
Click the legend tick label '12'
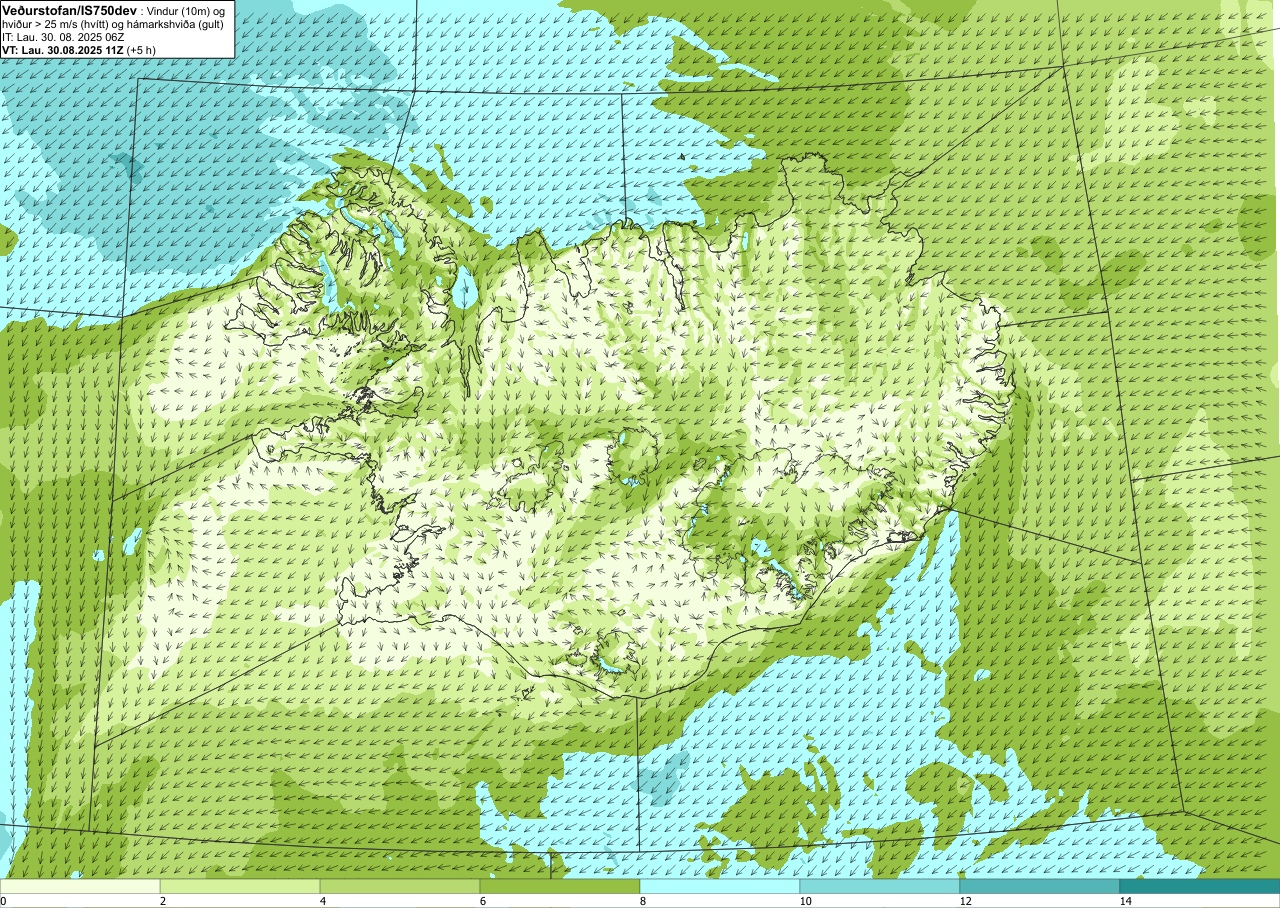click(964, 901)
